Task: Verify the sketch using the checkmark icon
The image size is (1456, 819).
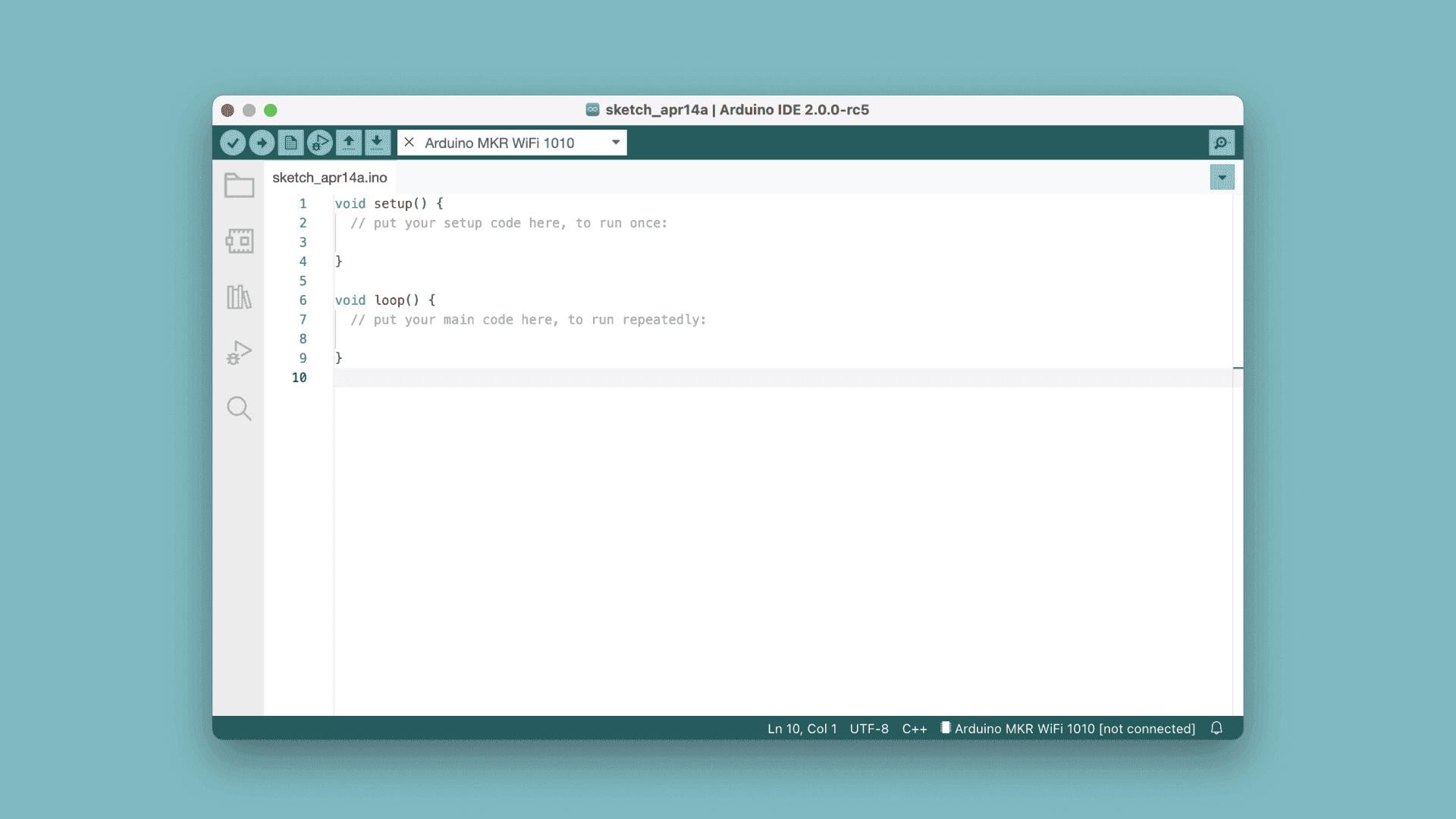Action: coord(233,143)
